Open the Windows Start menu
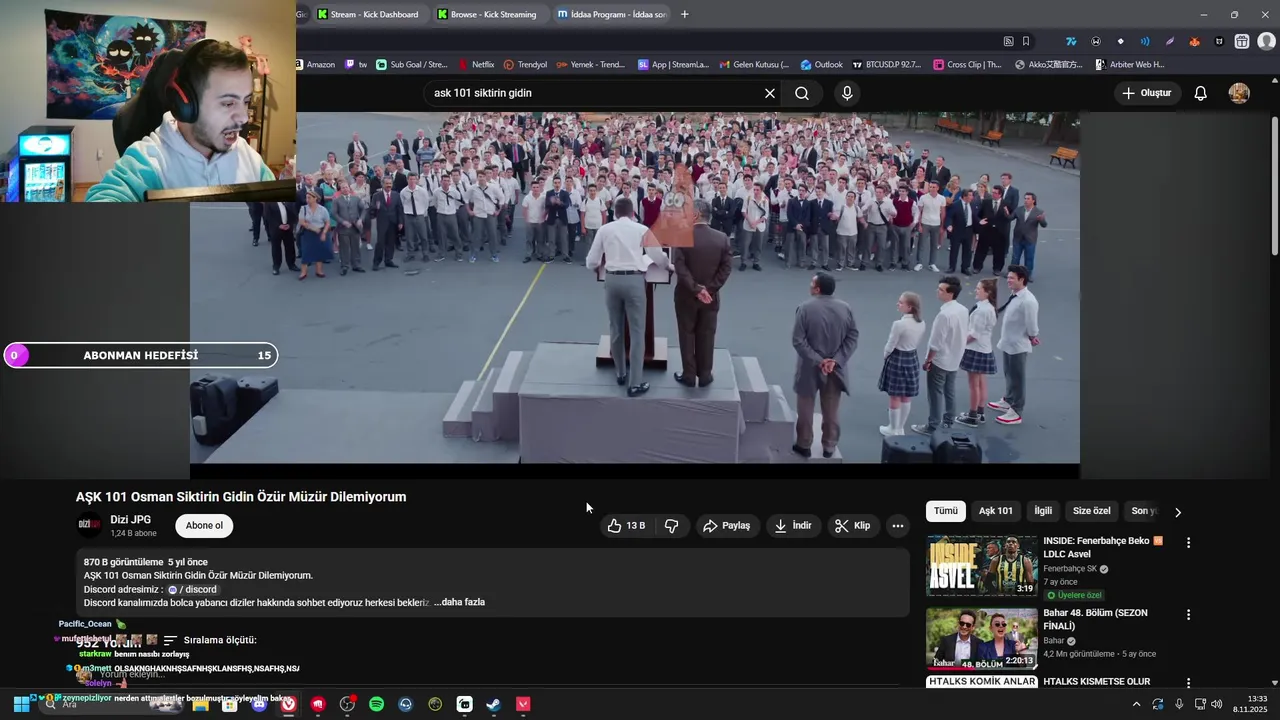Screen dimensions: 1280x720 coord(21,704)
